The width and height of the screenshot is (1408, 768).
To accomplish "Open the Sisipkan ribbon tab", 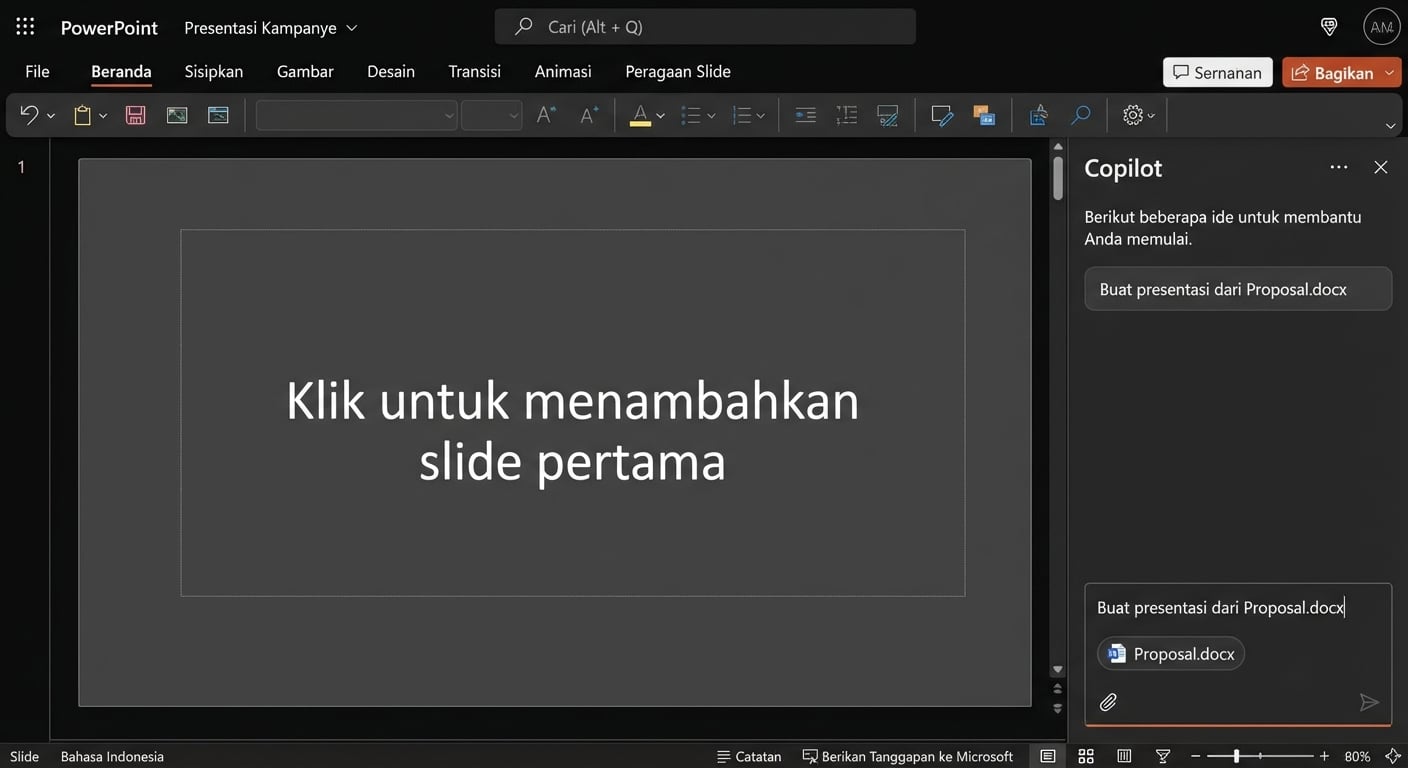I will coord(212,70).
